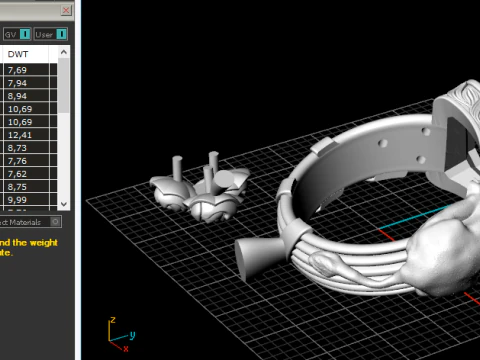The height and width of the screenshot is (360, 480).
Task: Toggle the GV switch
Action: [25, 34]
